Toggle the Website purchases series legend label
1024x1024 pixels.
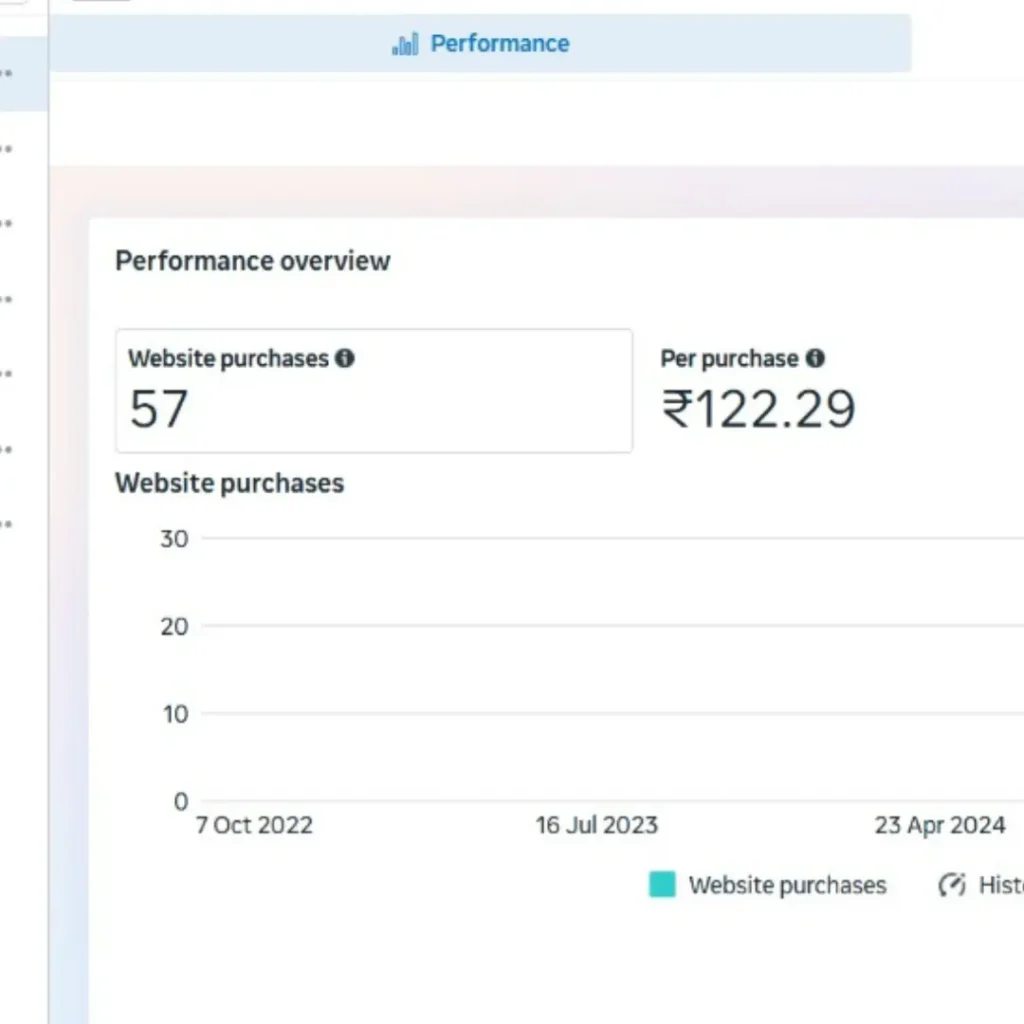[x=787, y=885]
